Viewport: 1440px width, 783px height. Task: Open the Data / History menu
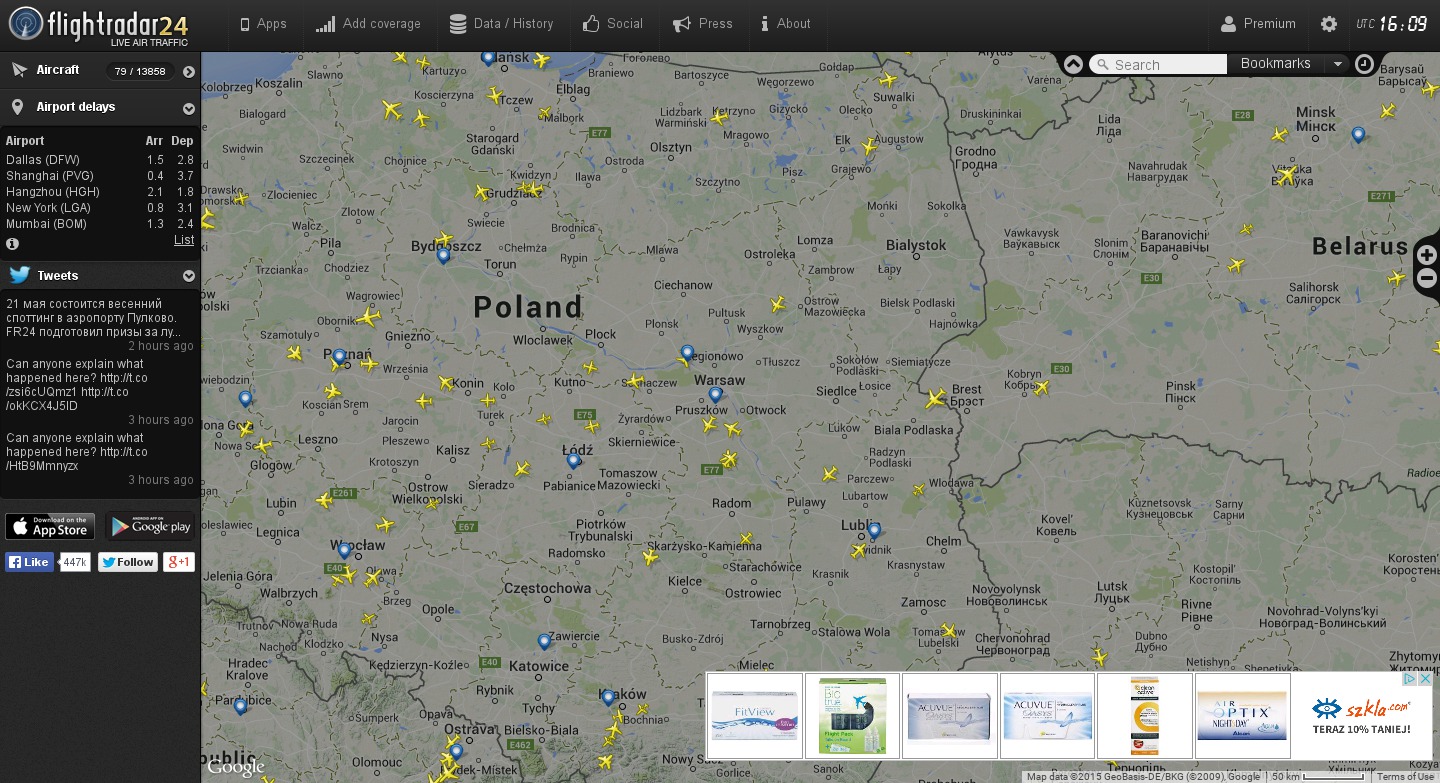pos(502,24)
